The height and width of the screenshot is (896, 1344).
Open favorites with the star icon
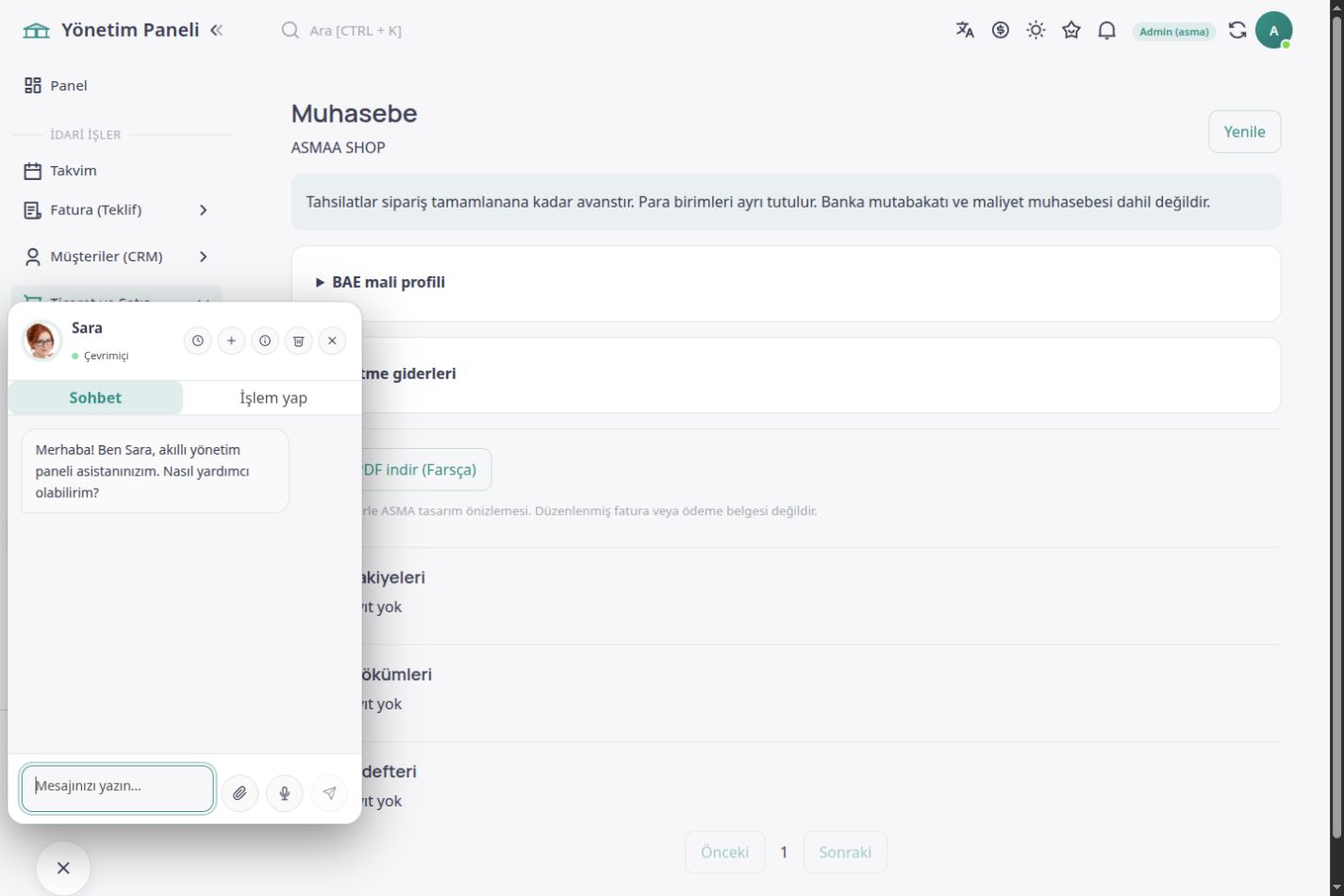[1071, 30]
